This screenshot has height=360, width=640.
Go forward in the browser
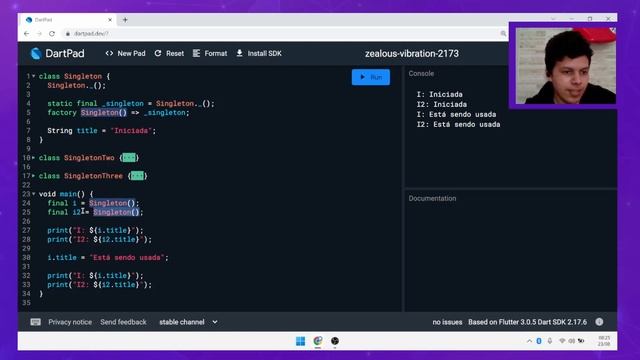click(39, 33)
